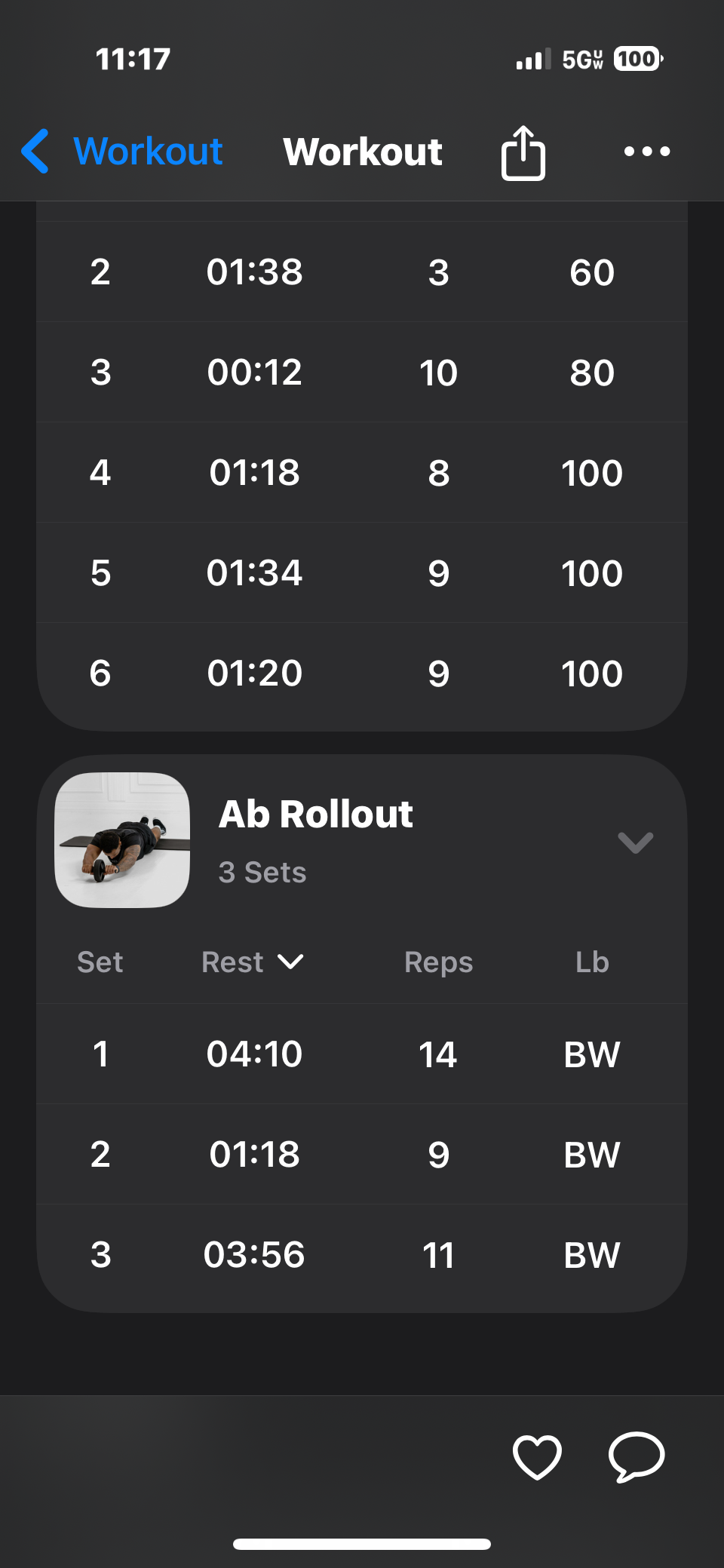Tap the Ab Rollout title
Screen dimensions: 724x1568
point(315,815)
